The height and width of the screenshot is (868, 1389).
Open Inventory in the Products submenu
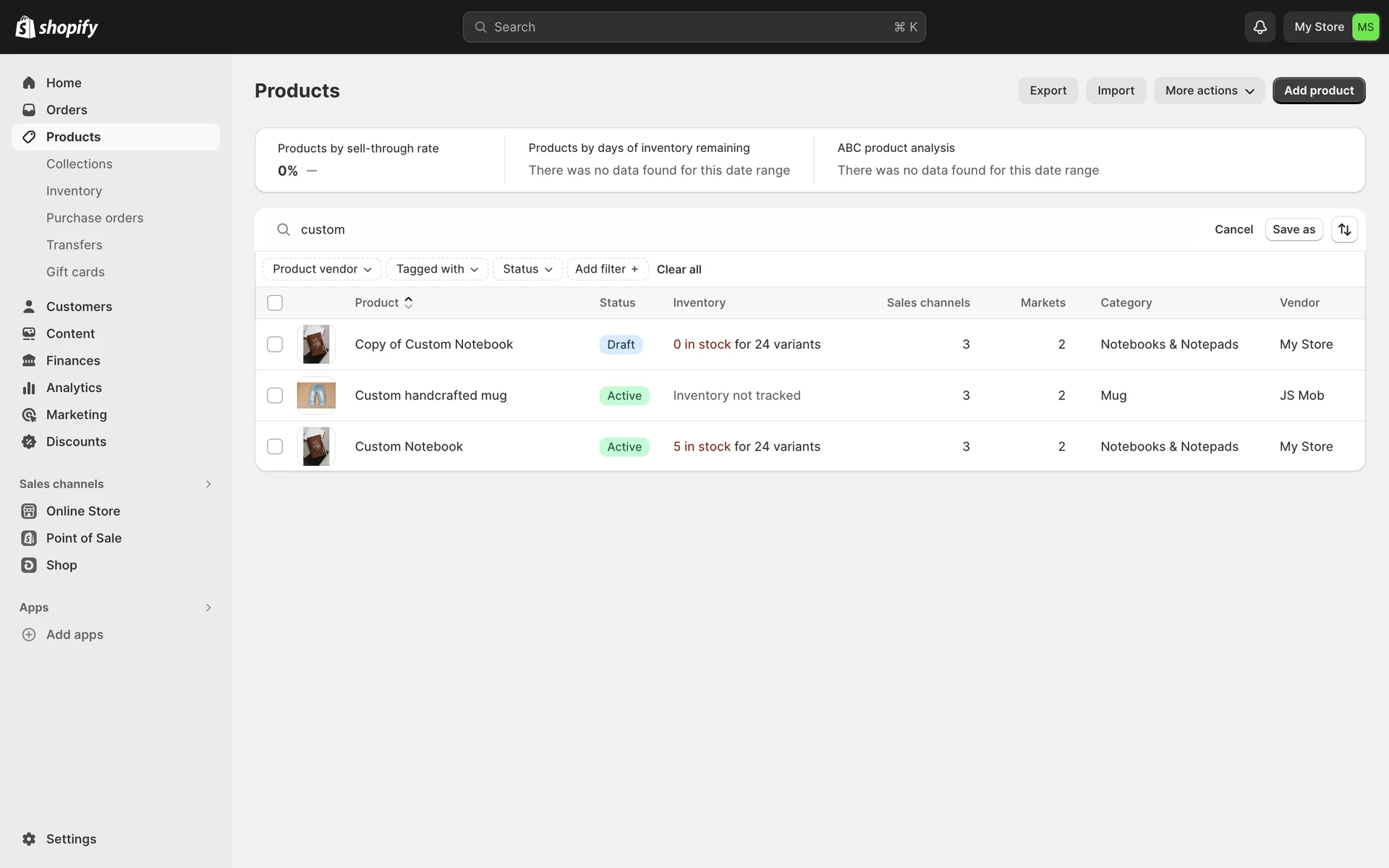[74, 191]
